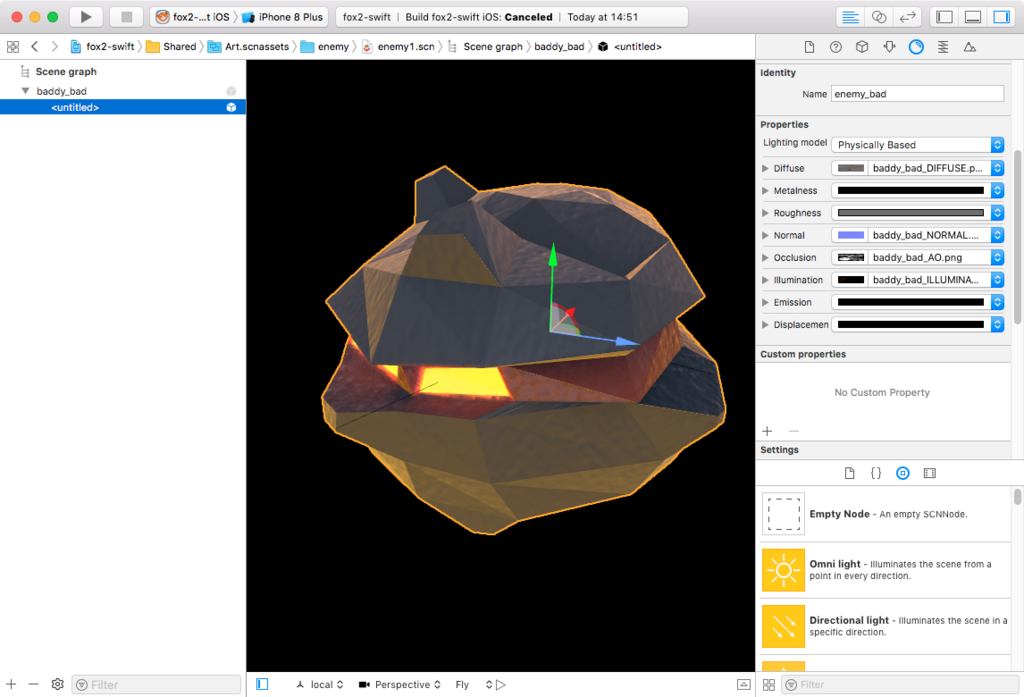Image resolution: width=1024 pixels, height=697 pixels.
Task: Show the Code Snippet library
Action: coord(876,473)
